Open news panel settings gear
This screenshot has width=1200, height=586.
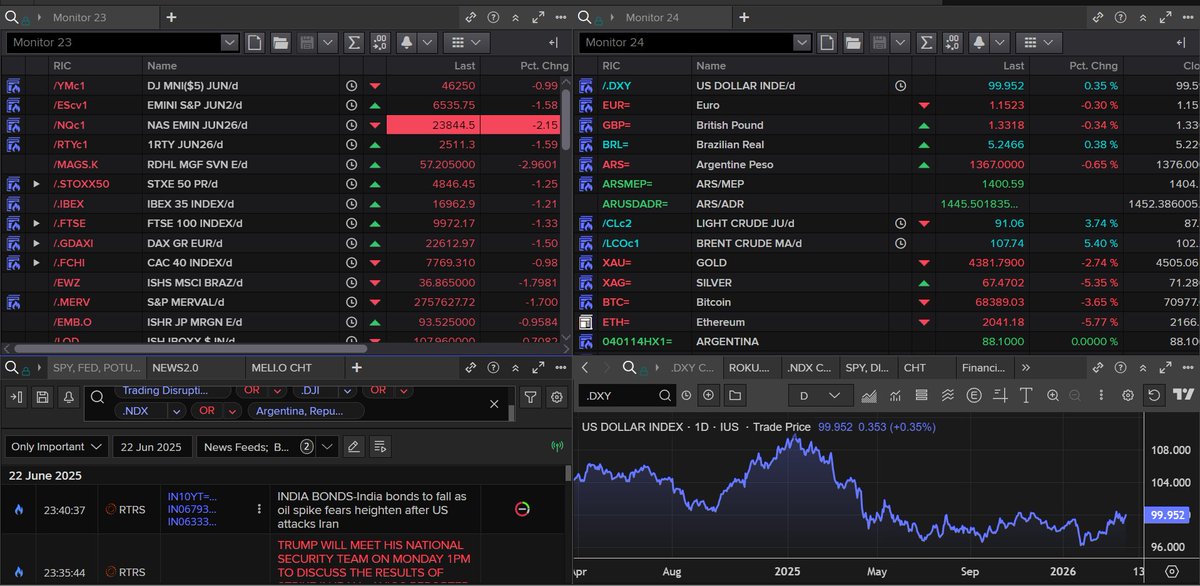tap(557, 397)
